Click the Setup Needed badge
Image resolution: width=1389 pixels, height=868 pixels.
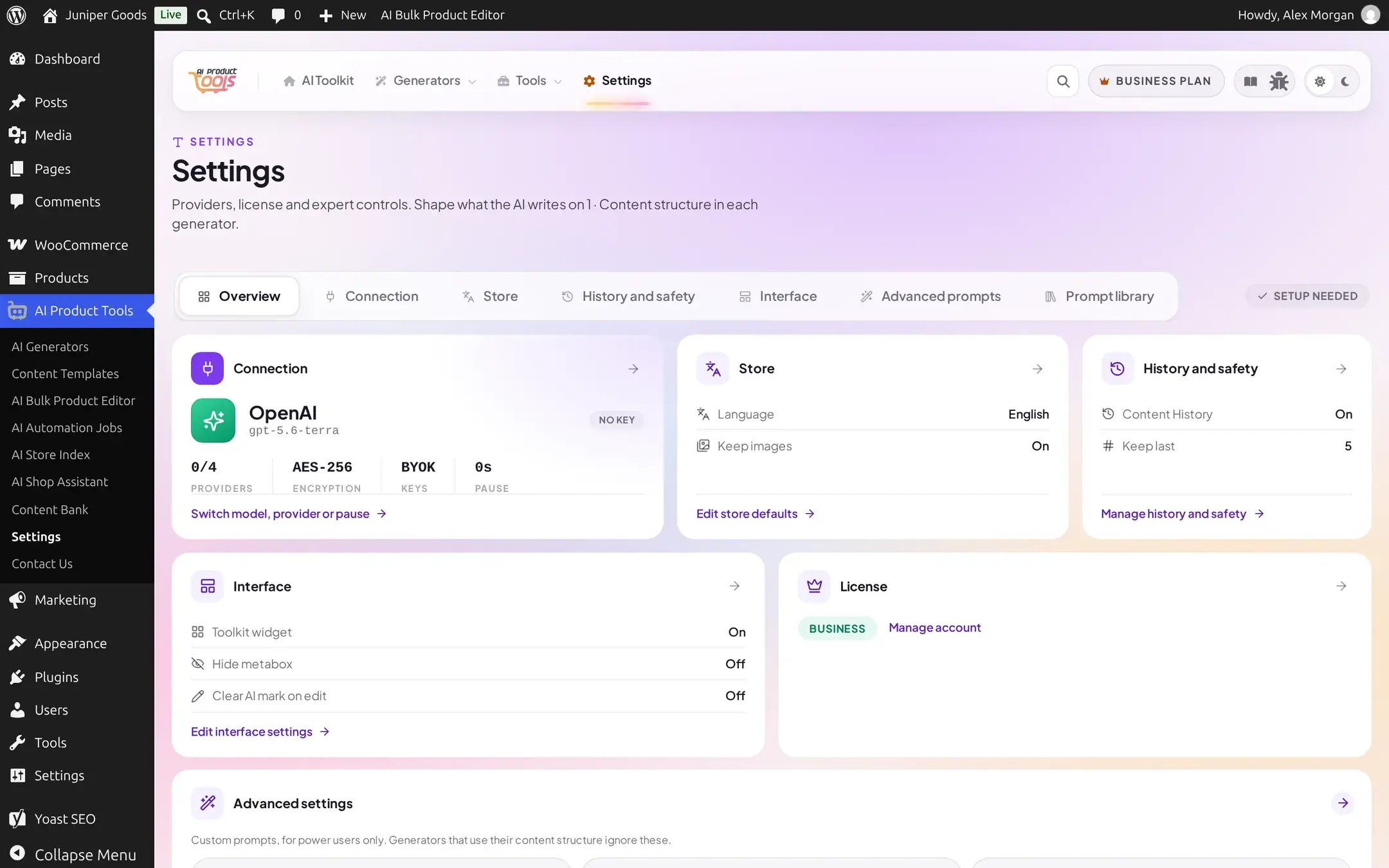1307,296
